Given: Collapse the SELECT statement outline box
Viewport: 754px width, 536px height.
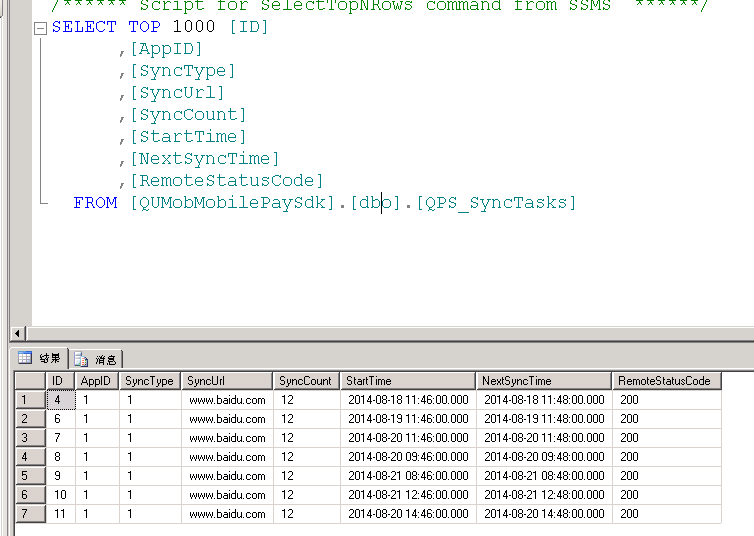Looking at the screenshot, I should (x=40, y=28).
